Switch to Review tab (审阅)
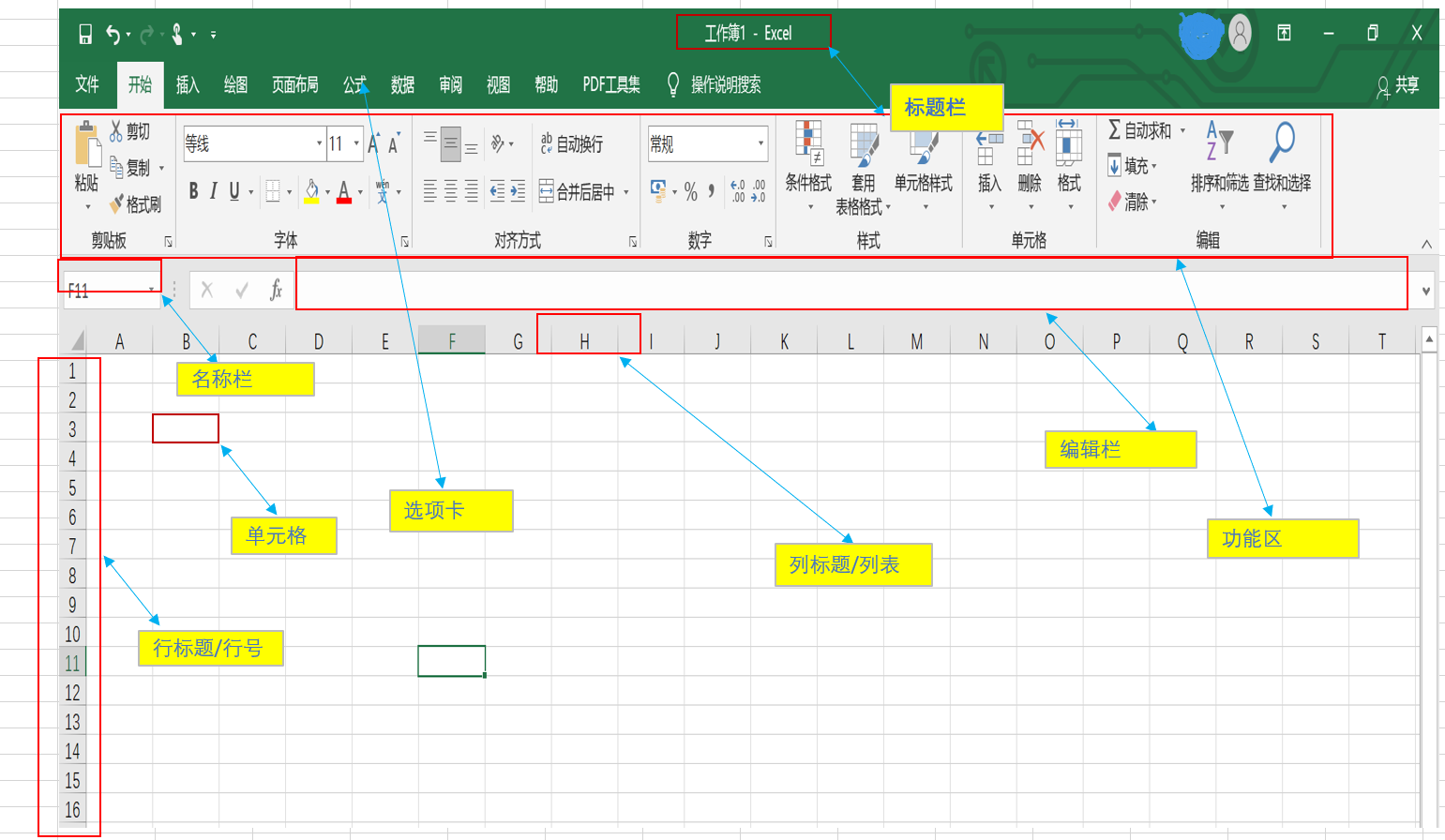The width and height of the screenshot is (1445, 840). 450,84
